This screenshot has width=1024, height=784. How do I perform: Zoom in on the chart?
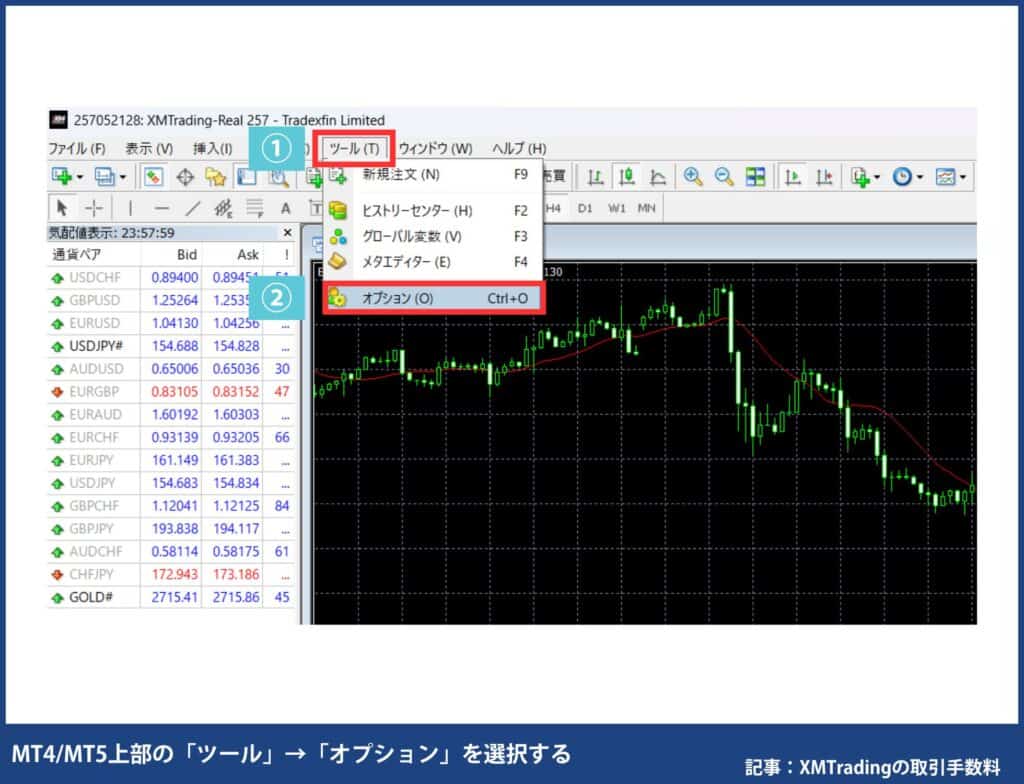[x=693, y=176]
